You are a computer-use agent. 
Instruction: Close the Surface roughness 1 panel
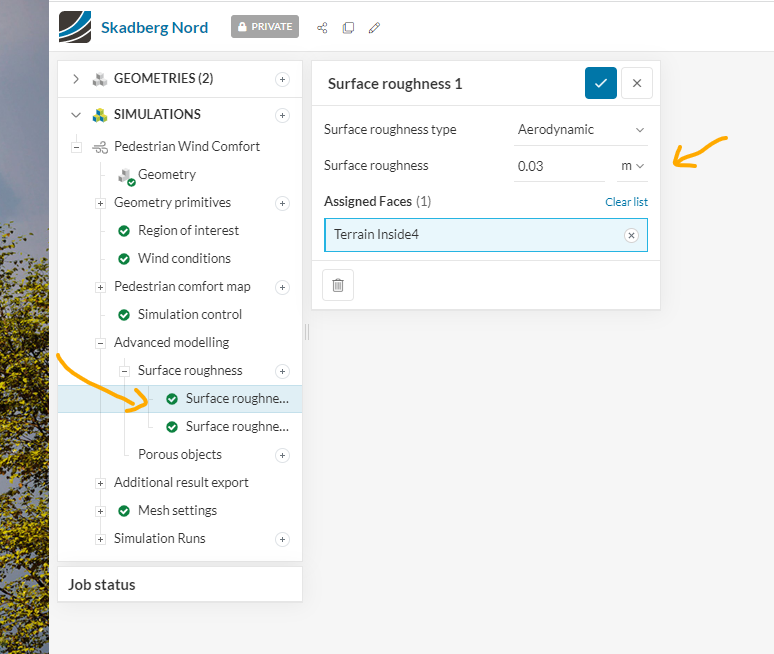[x=637, y=83]
